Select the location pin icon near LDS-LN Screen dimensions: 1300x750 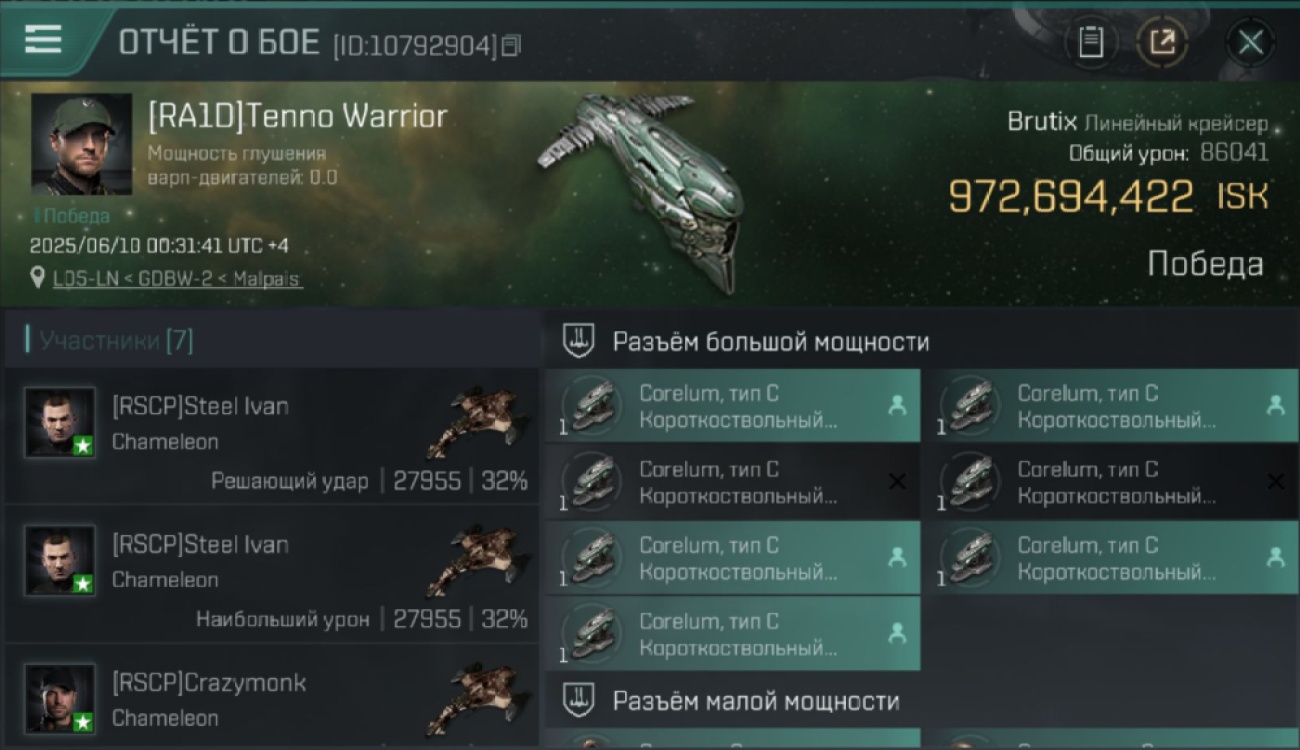point(38,279)
